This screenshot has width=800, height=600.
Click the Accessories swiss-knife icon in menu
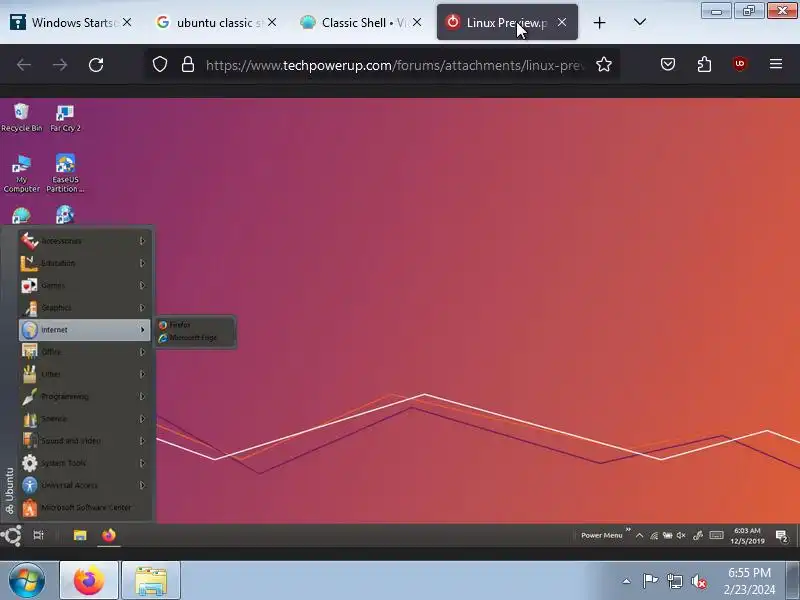pos(29,241)
